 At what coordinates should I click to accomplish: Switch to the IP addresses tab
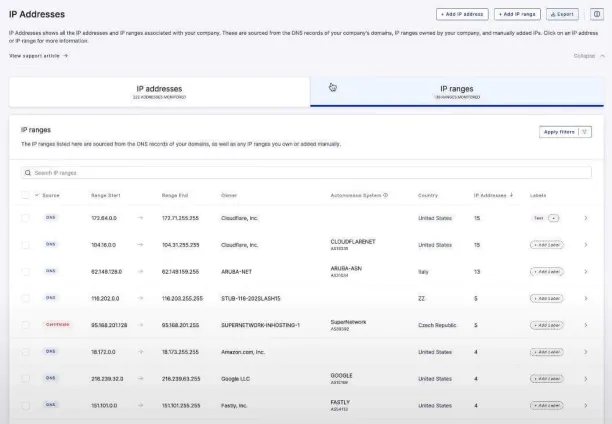pos(159,92)
